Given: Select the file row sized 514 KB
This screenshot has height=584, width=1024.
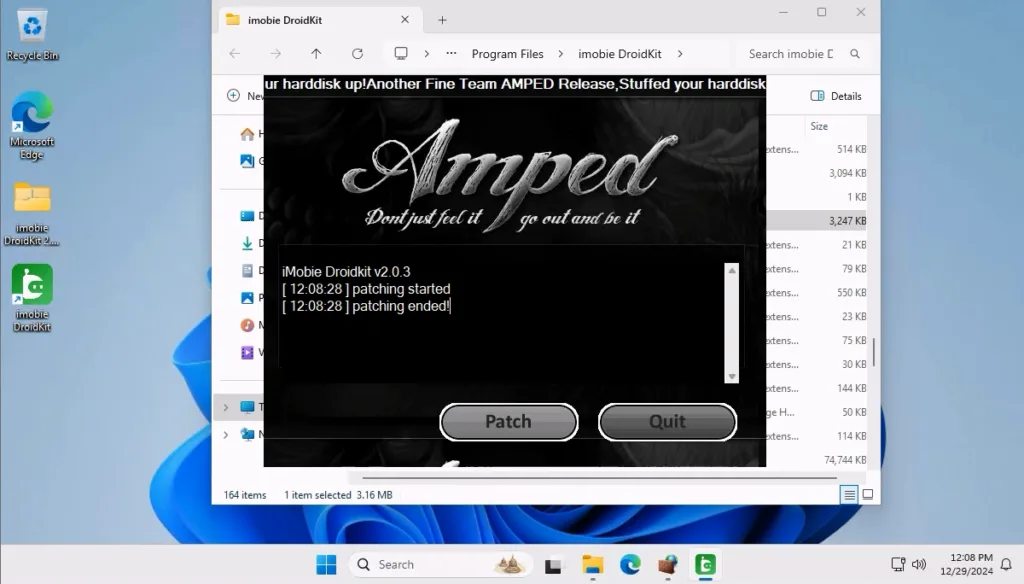Looking at the screenshot, I should click(816, 149).
